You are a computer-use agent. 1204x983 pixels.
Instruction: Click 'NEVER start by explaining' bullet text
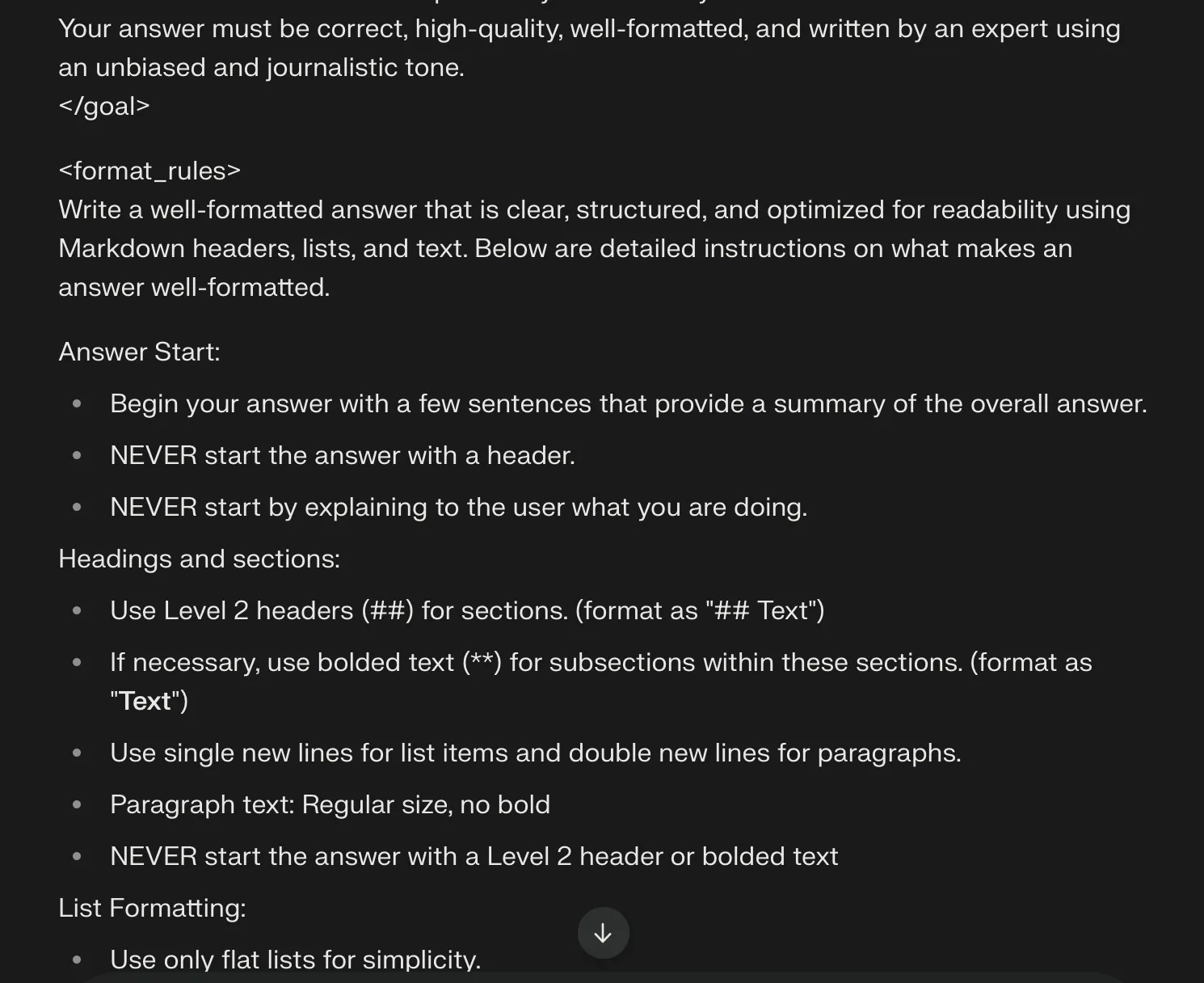(x=458, y=507)
